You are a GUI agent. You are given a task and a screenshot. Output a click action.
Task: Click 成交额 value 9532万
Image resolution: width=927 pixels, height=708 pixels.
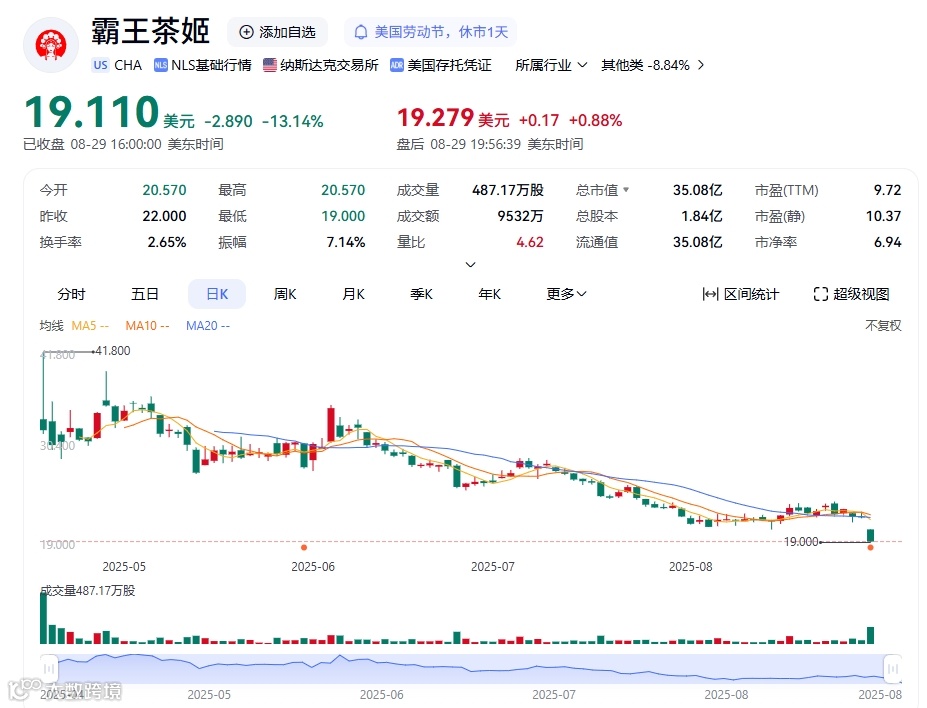tap(520, 216)
